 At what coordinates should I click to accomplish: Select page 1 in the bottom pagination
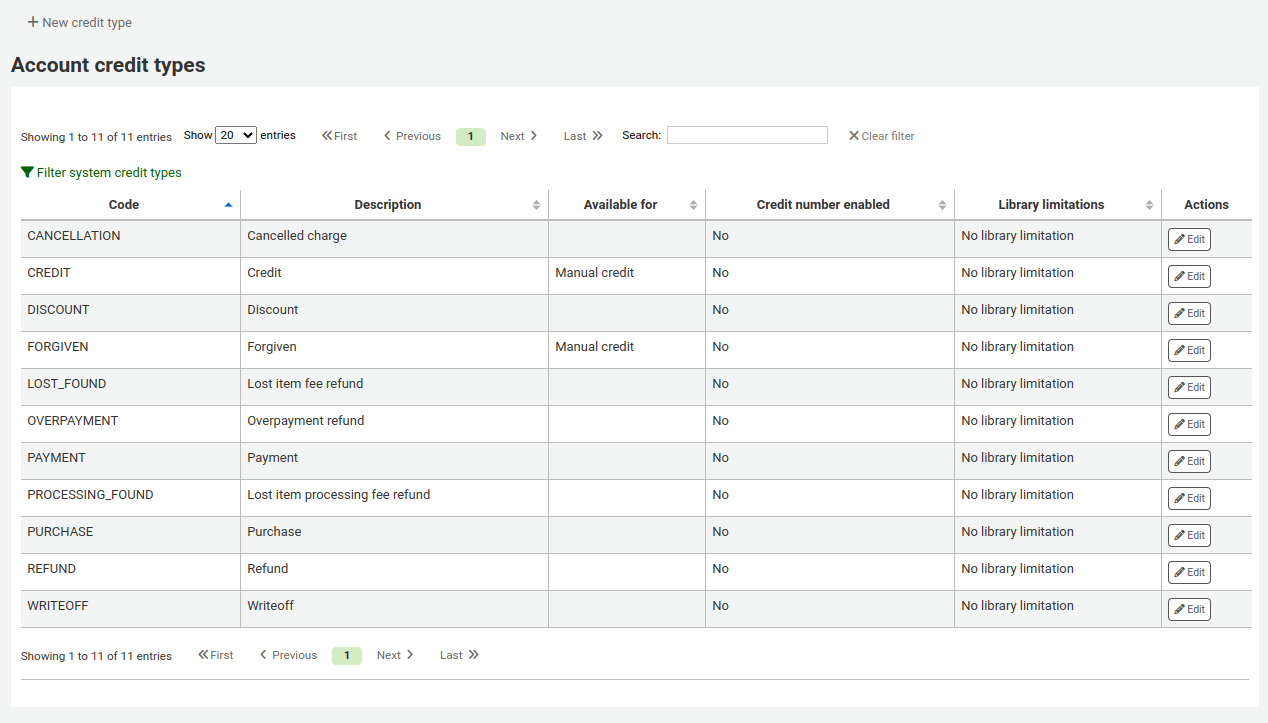[346, 655]
